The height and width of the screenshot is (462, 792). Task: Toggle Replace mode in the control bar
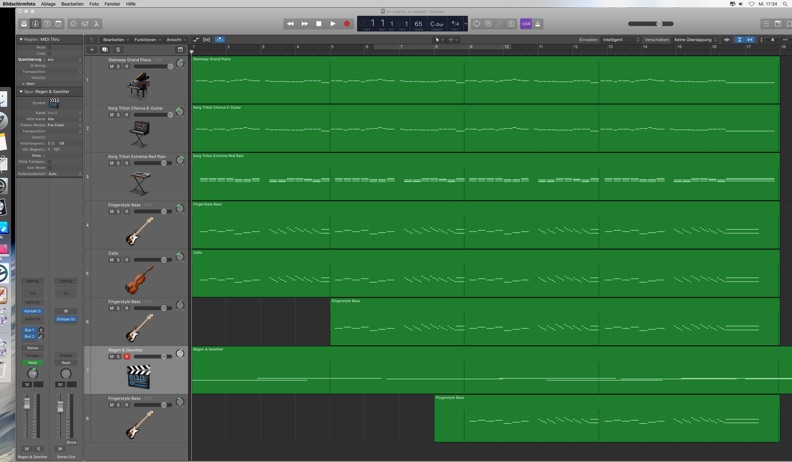point(488,24)
